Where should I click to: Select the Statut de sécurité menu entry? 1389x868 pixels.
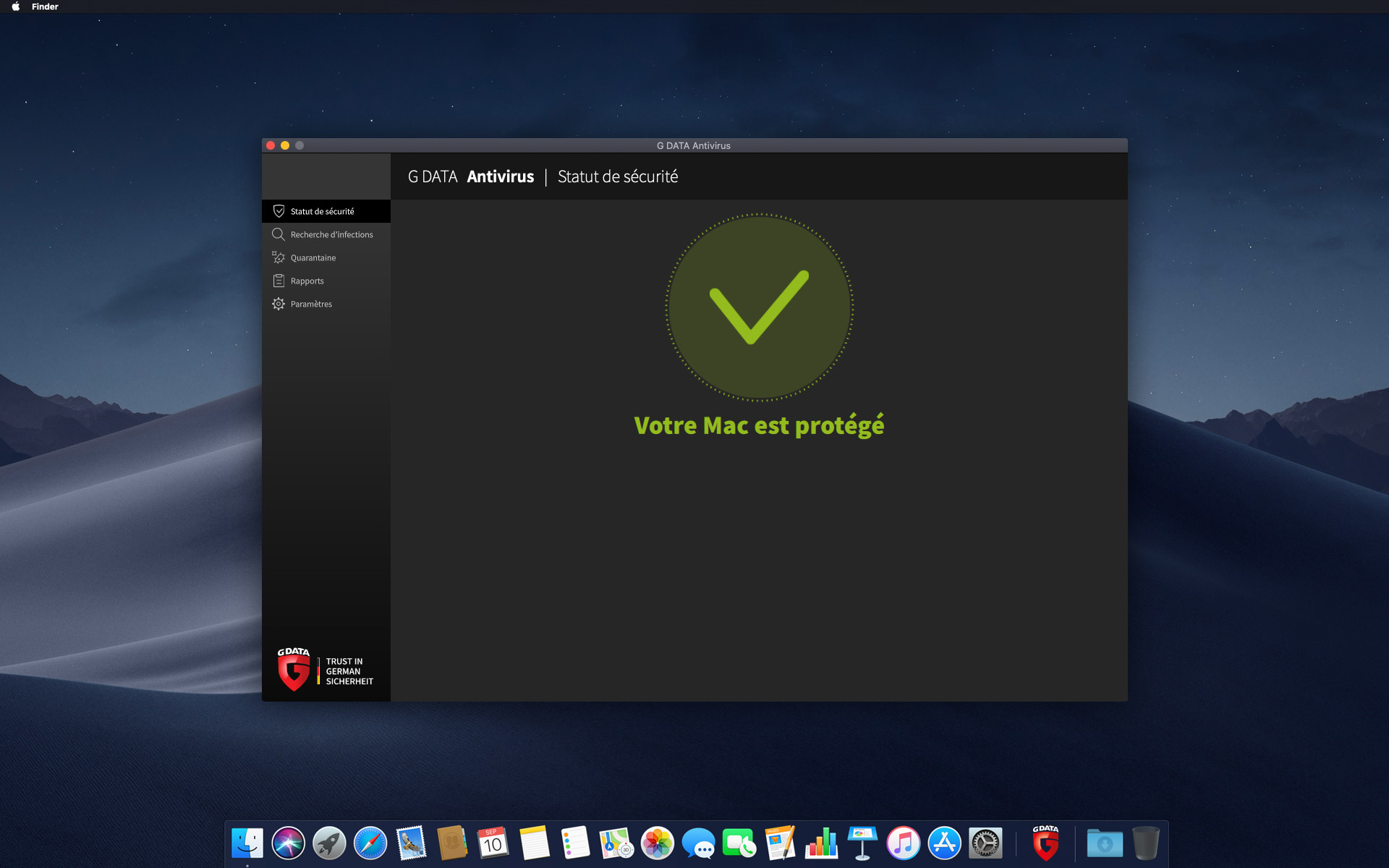[326, 211]
